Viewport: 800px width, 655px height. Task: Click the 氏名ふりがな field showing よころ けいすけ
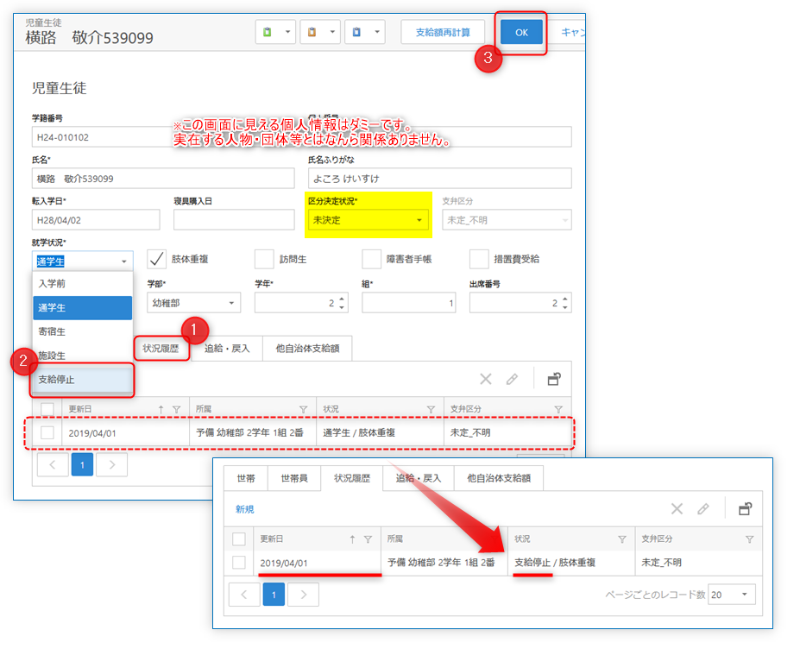pos(440,179)
